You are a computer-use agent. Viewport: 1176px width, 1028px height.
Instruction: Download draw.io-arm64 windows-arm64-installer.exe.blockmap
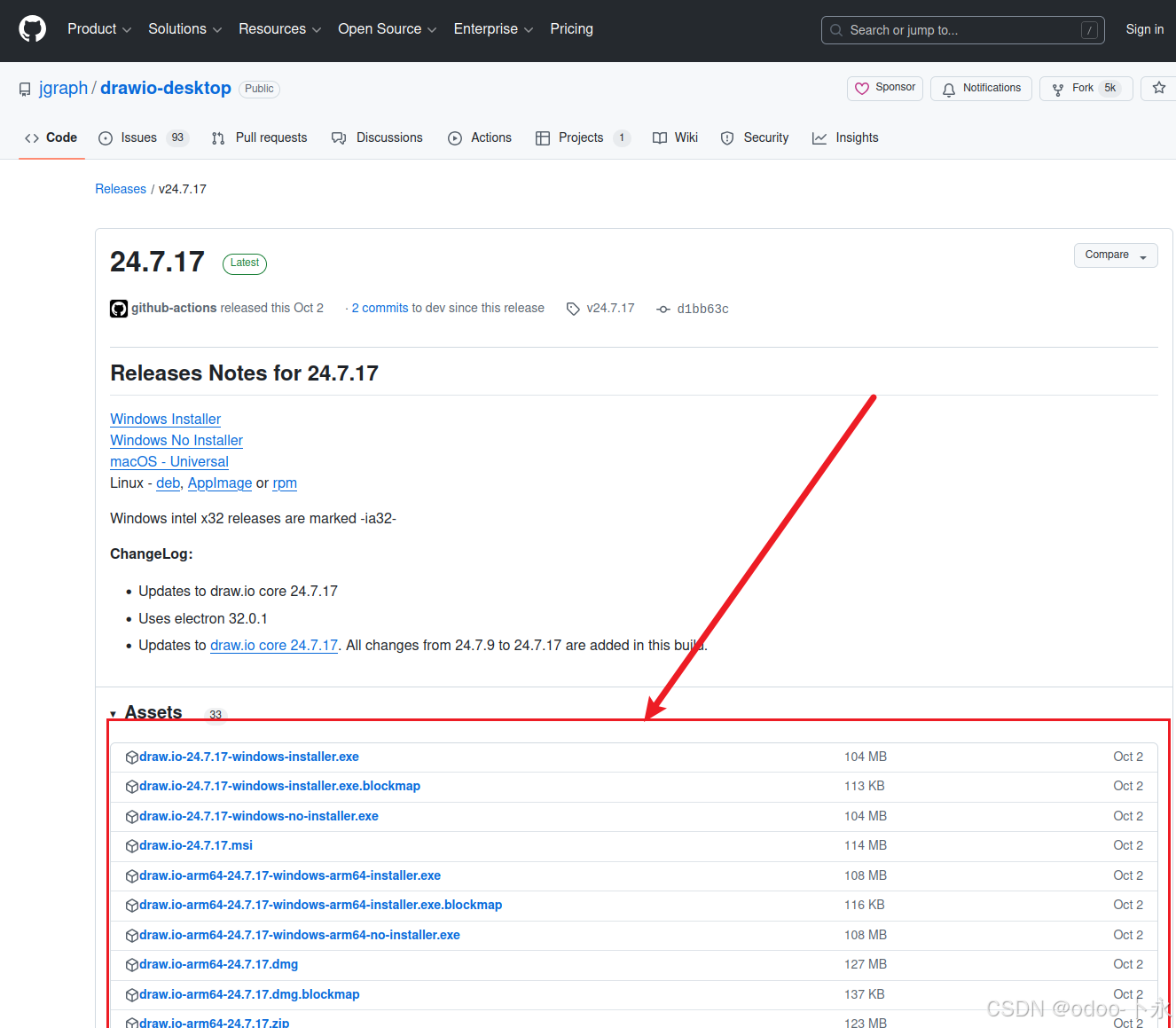[320, 905]
